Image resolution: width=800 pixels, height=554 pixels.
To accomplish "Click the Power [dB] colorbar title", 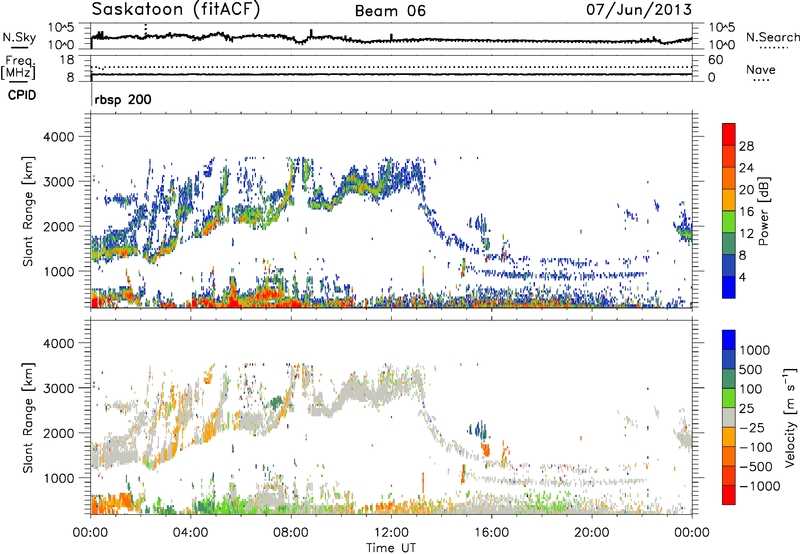I will coord(763,211).
